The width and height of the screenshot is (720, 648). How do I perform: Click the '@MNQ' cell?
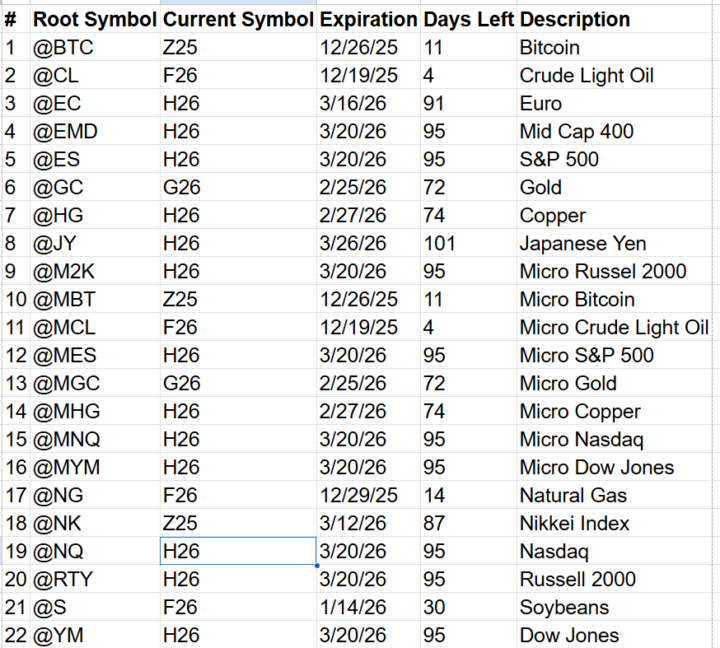[x=95, y=440]
